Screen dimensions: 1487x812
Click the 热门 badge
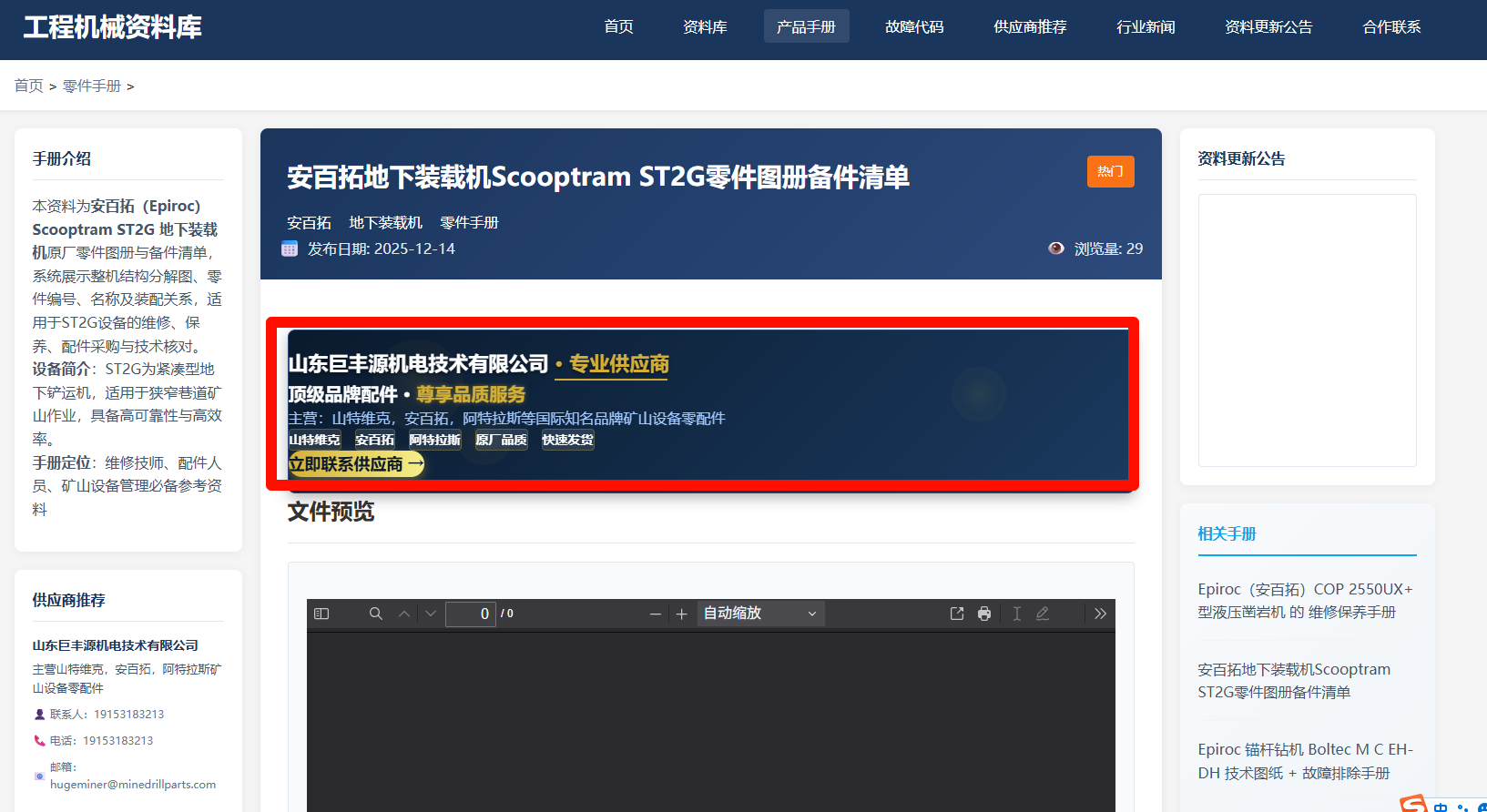(x=1110, y=171)
